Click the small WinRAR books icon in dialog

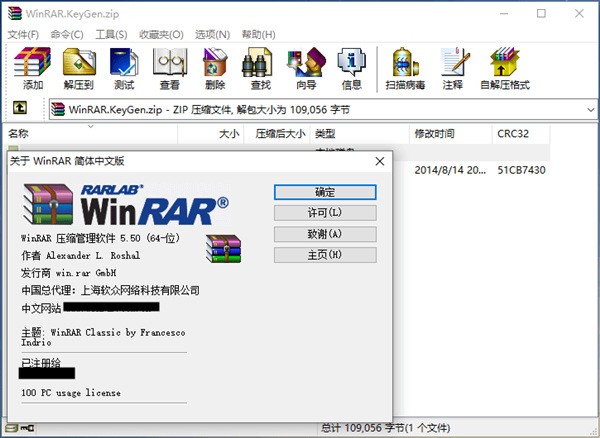(223, 249)
